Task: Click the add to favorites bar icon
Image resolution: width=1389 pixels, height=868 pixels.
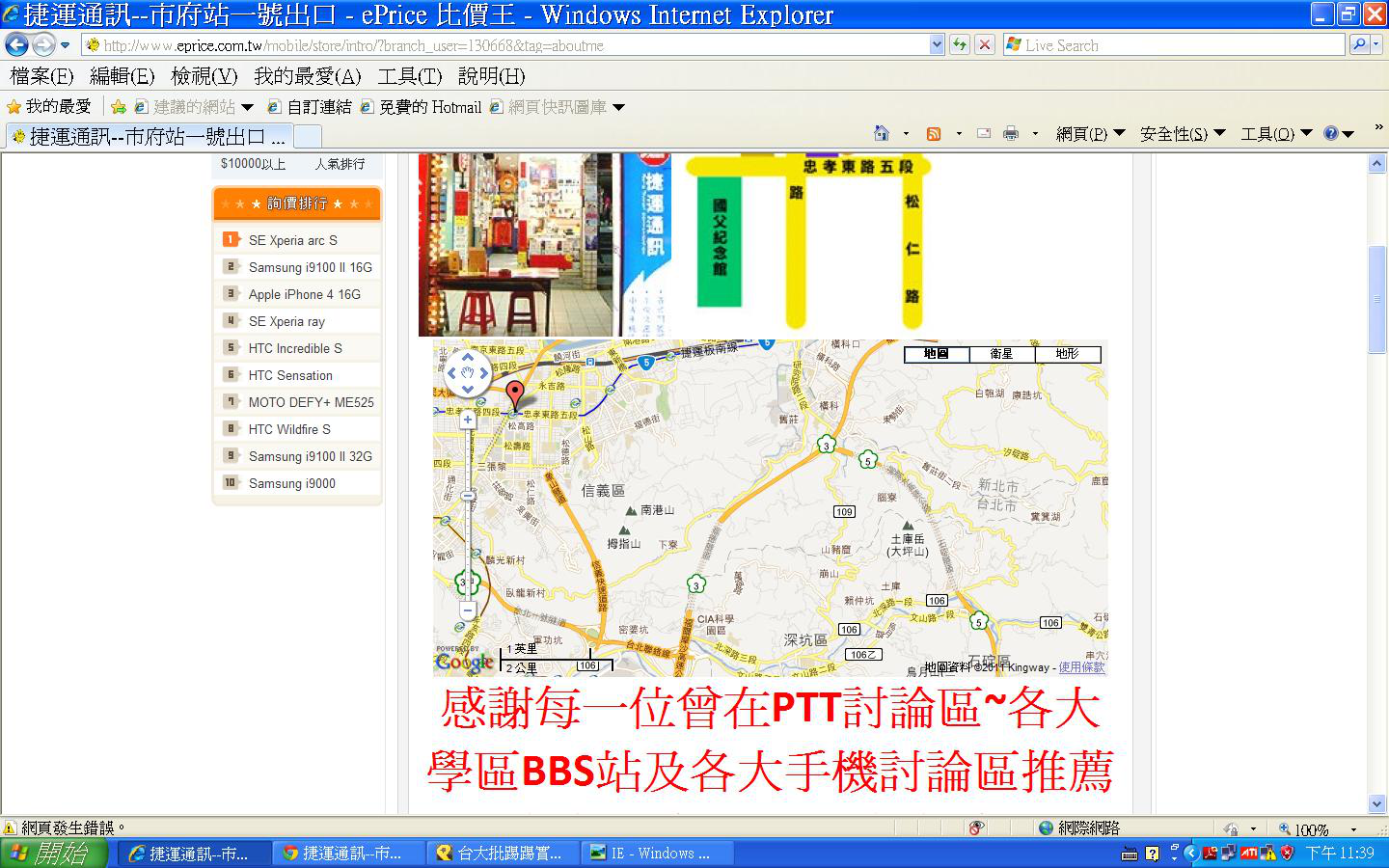Action: (x=118, y=106)
